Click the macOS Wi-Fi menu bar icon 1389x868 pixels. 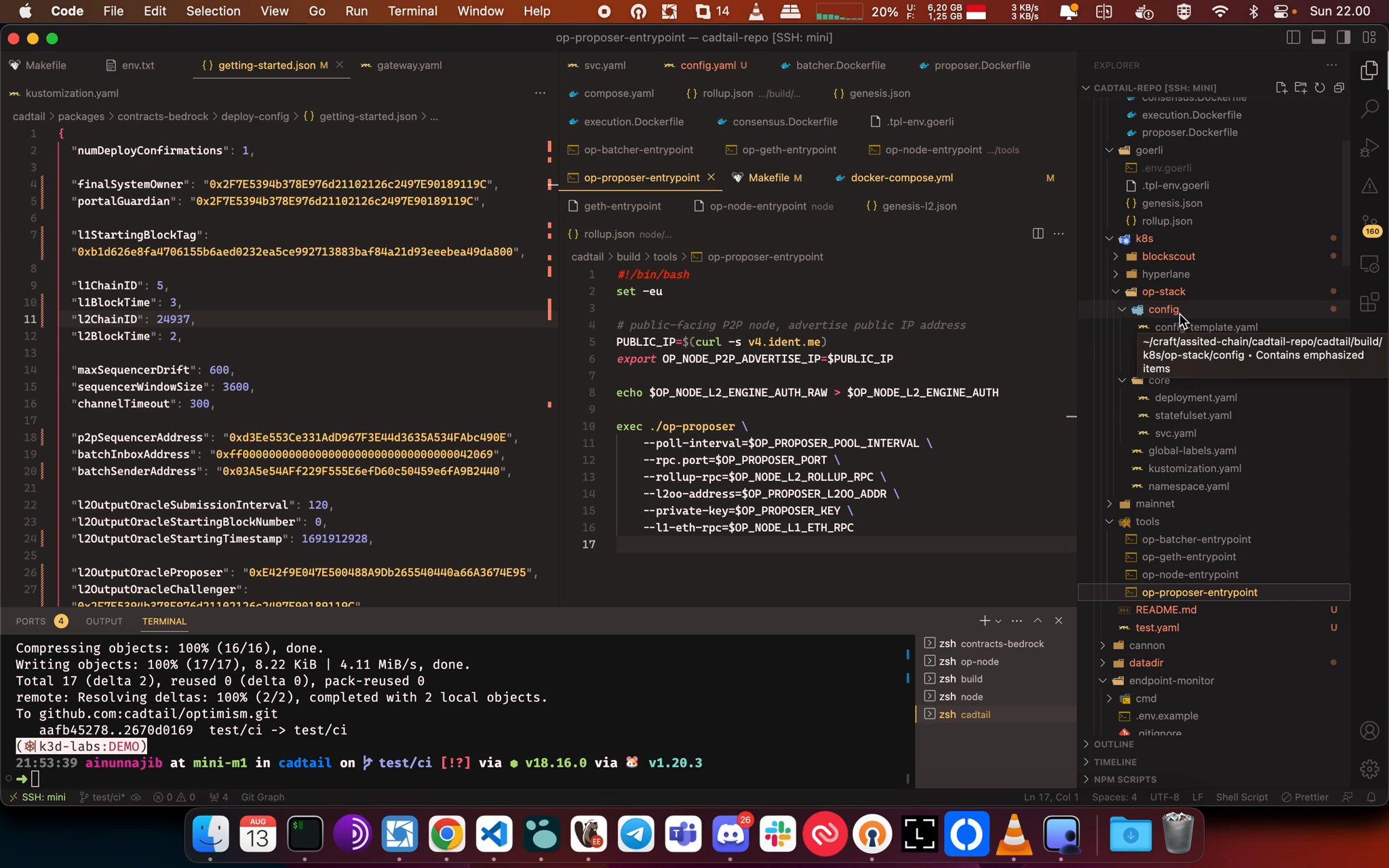1219,11
